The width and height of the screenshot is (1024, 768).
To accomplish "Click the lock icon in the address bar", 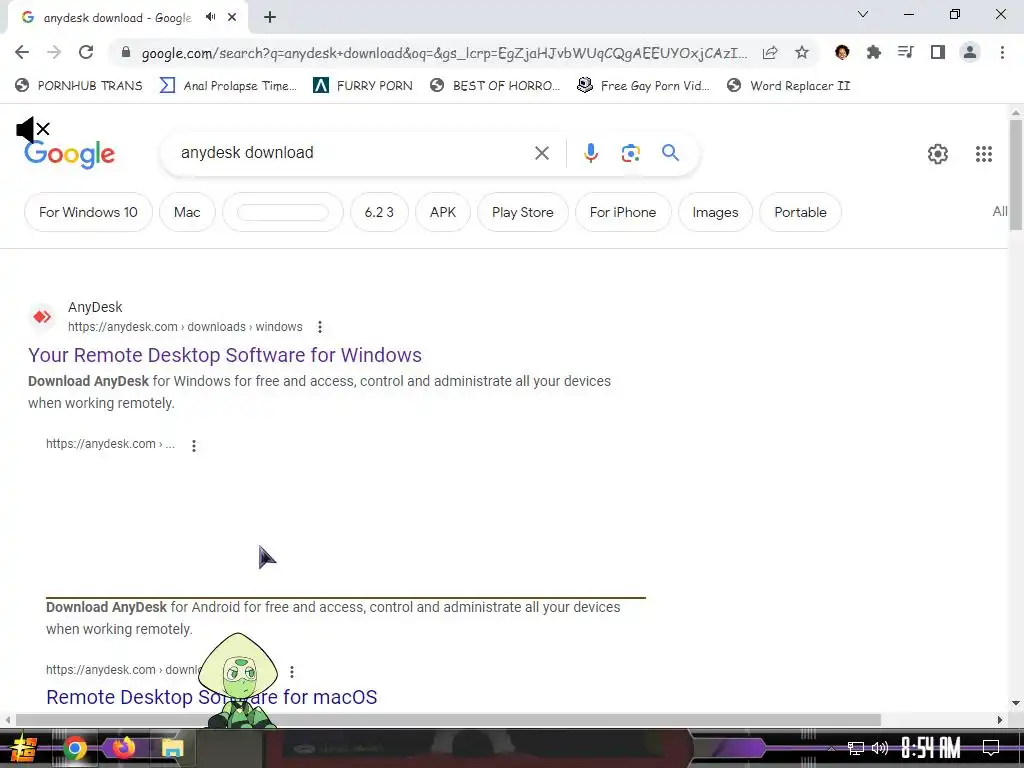I will [x=126, y=53].
